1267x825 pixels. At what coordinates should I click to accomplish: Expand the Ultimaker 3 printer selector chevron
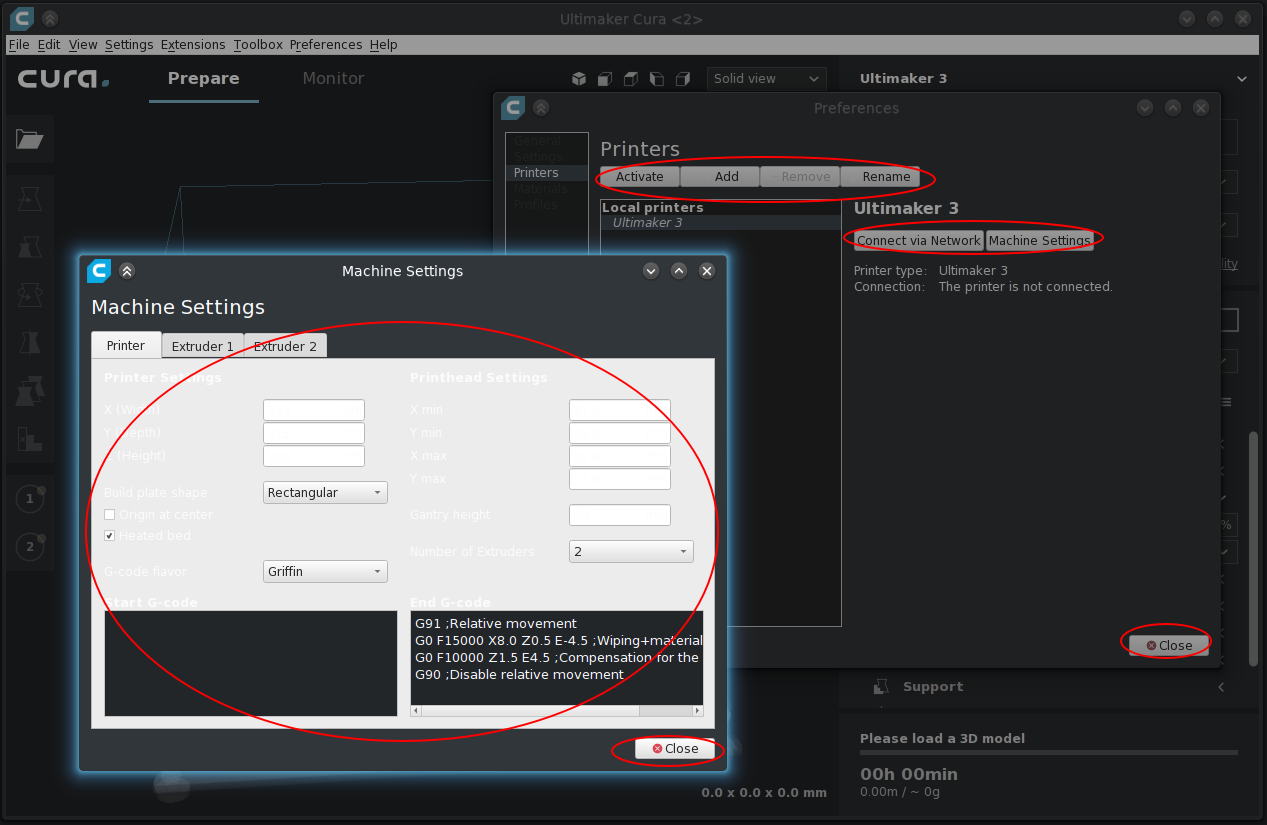1242,79
